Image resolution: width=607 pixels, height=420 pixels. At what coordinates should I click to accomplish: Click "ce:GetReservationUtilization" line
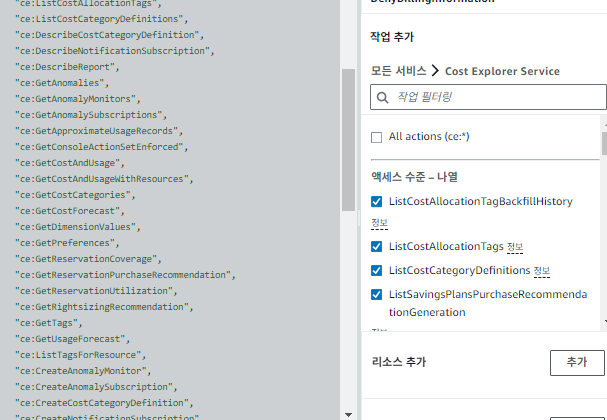click(96, 291)
